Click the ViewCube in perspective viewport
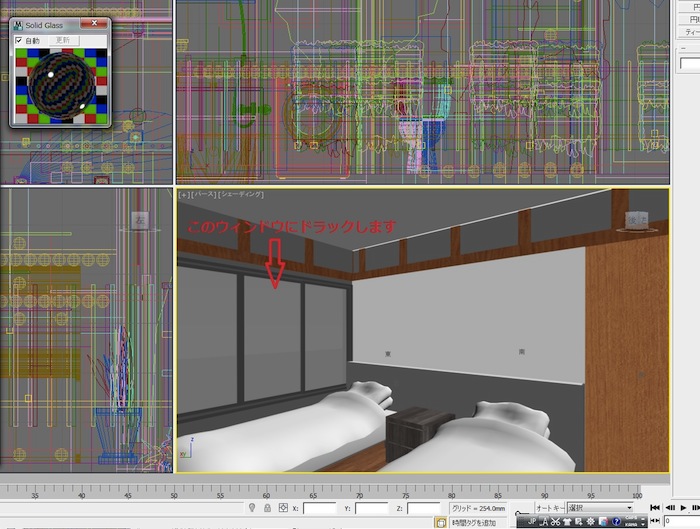Screen dimensions: 700x529 [636, 220]
